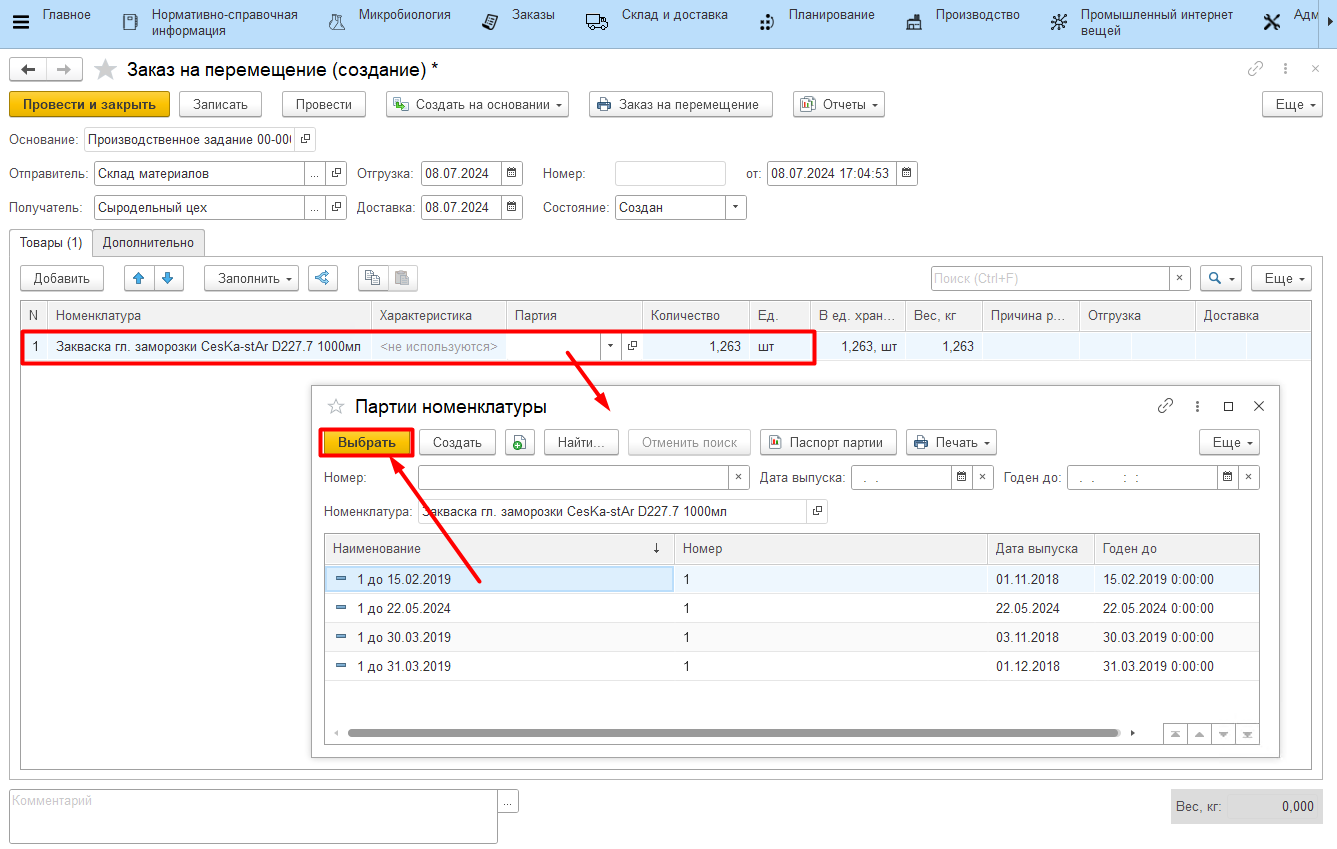This screenshot has width=1337, height=849.
Task: Click the copy rows icon in table toolbar
Action: (x=372, y=278)
